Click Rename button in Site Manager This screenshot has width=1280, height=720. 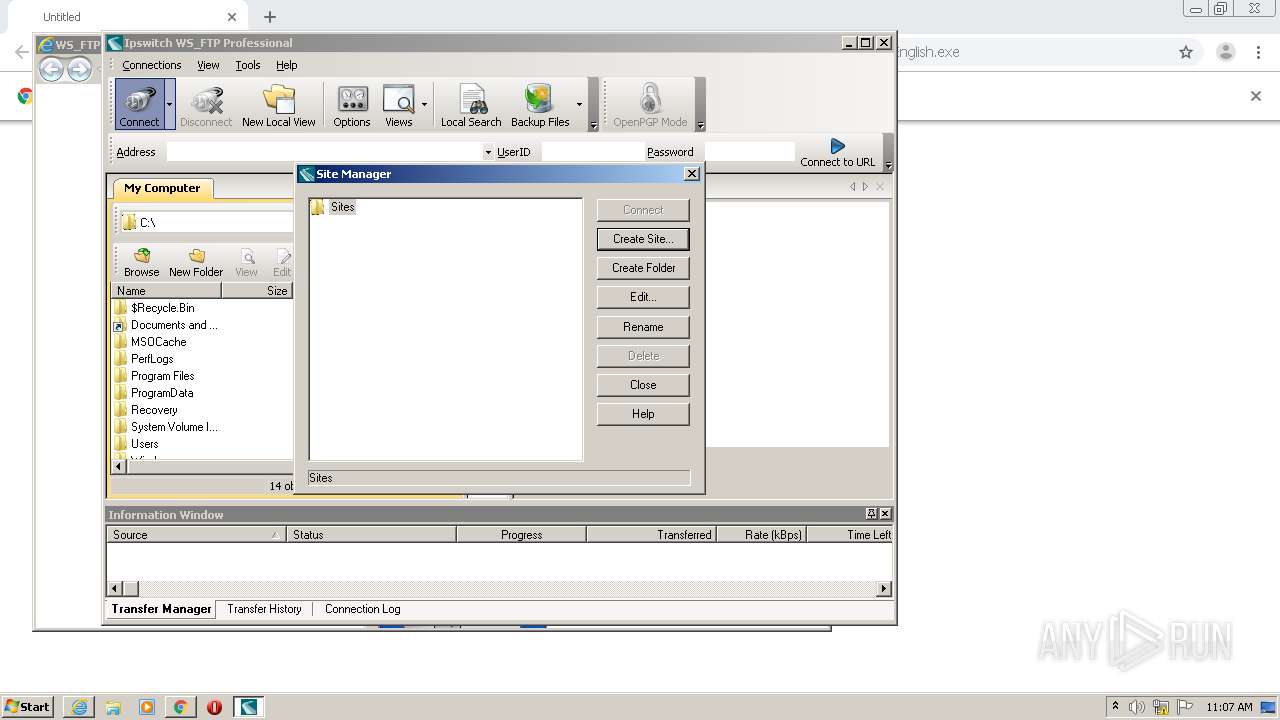click(x=643, y=327)
